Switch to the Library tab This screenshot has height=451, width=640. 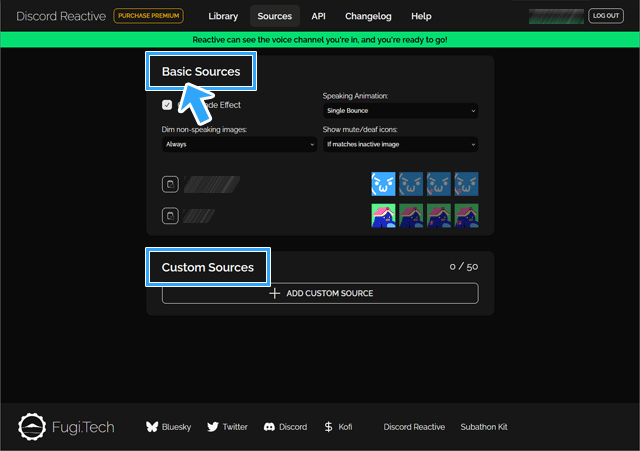coord(225,16)
